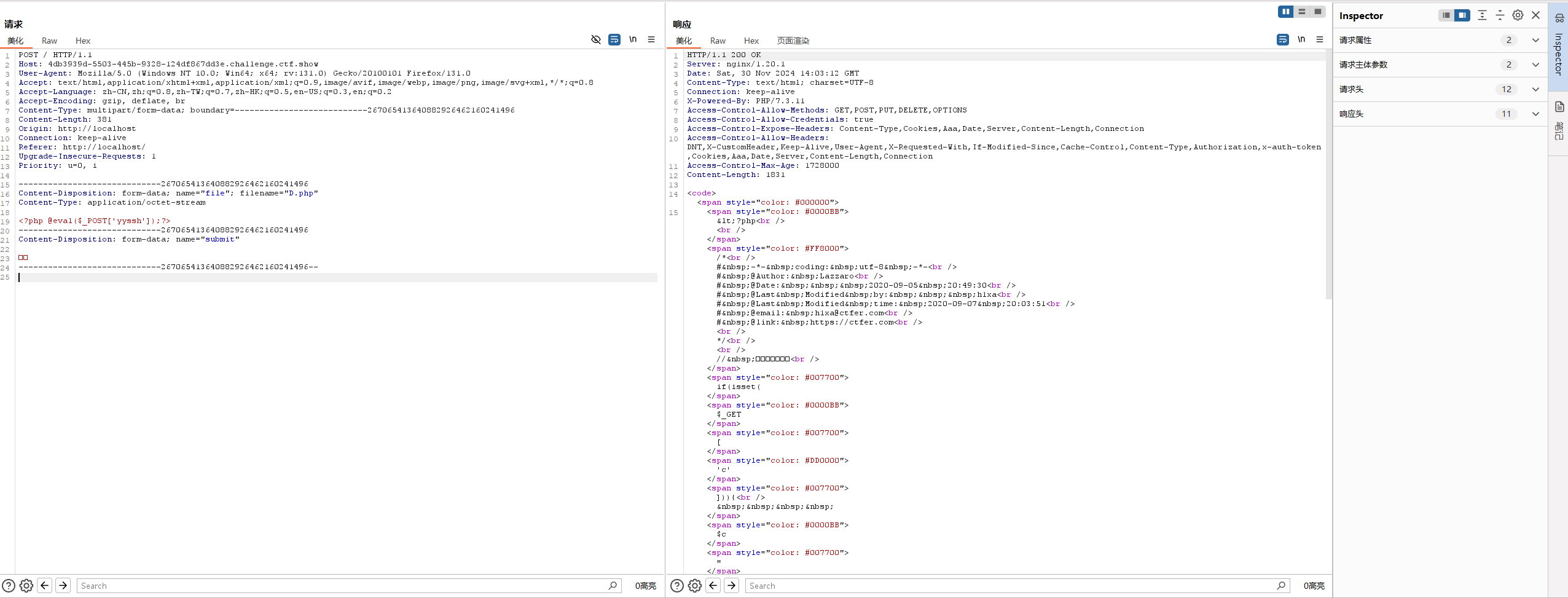Click the request pane Search field
Image resolution: width=1568 pixels, height=598 pixels.
(349, 586)
